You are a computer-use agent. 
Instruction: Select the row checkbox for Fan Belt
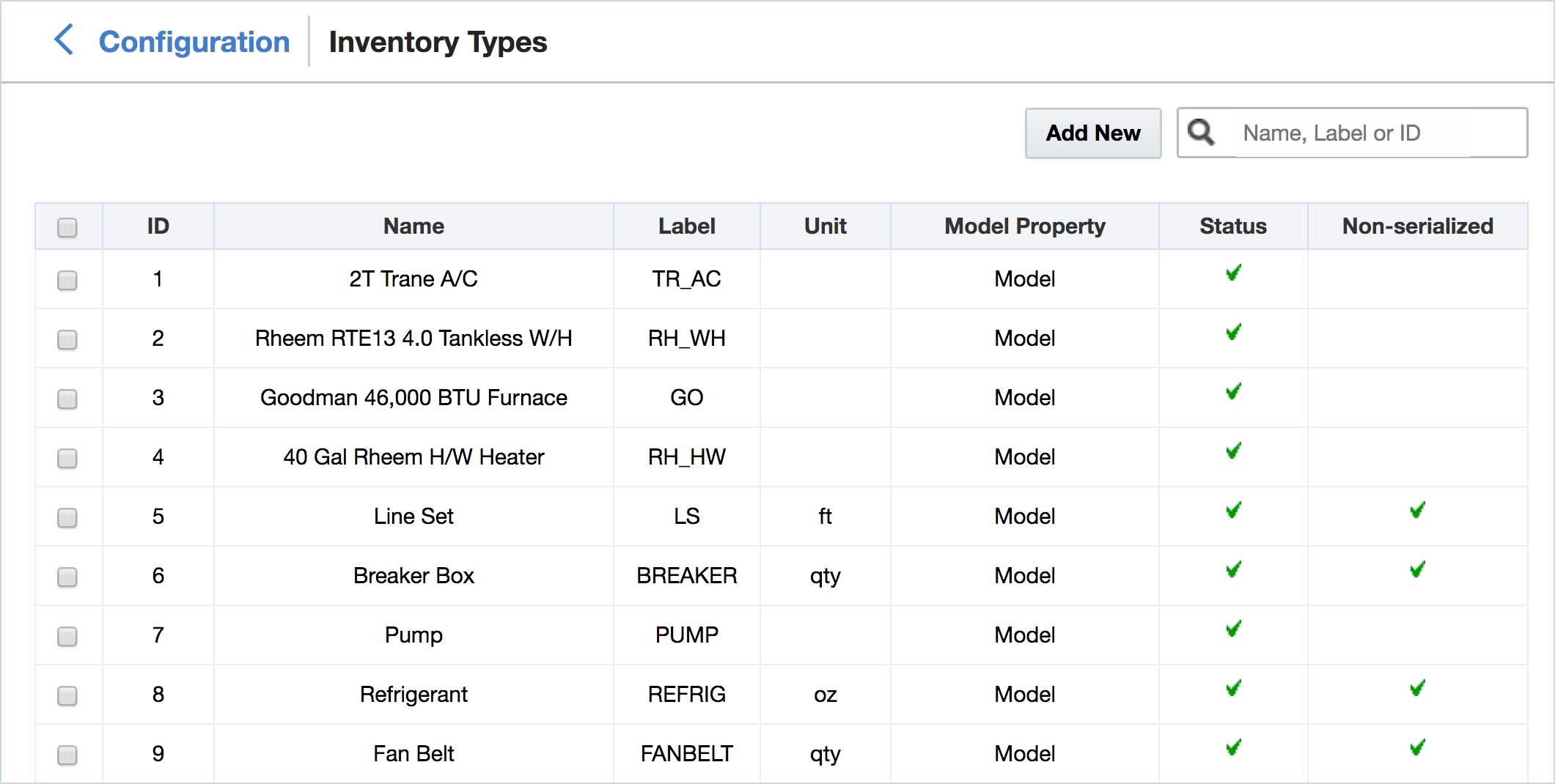point(67,753)
